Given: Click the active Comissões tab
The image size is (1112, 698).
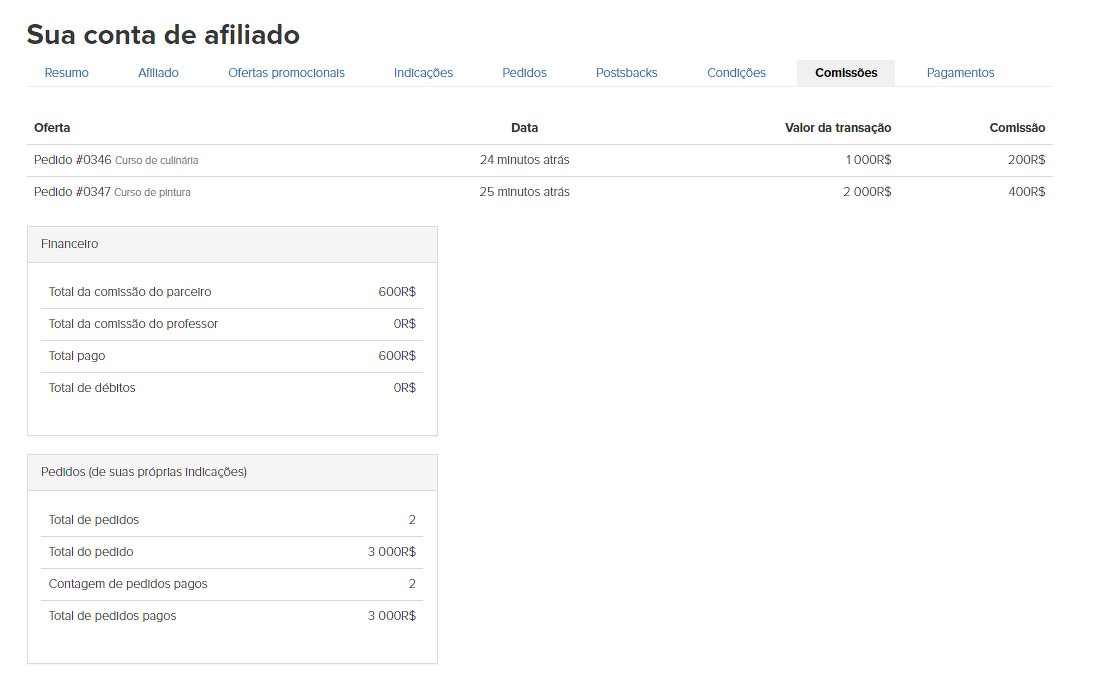Looking at the screenshot, I should 846,73.
